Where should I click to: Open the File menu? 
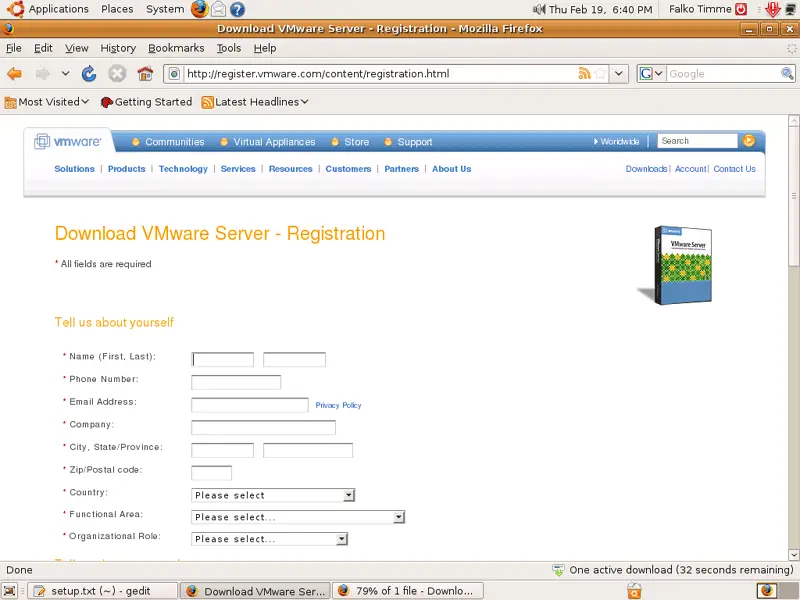pos(14,48)
